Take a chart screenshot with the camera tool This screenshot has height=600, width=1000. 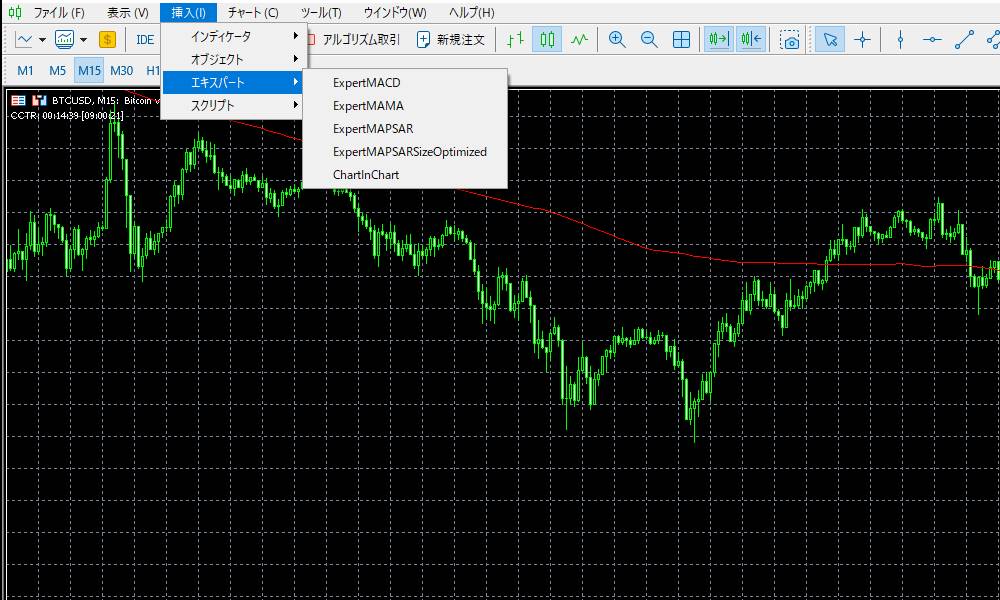coord(788,40)
